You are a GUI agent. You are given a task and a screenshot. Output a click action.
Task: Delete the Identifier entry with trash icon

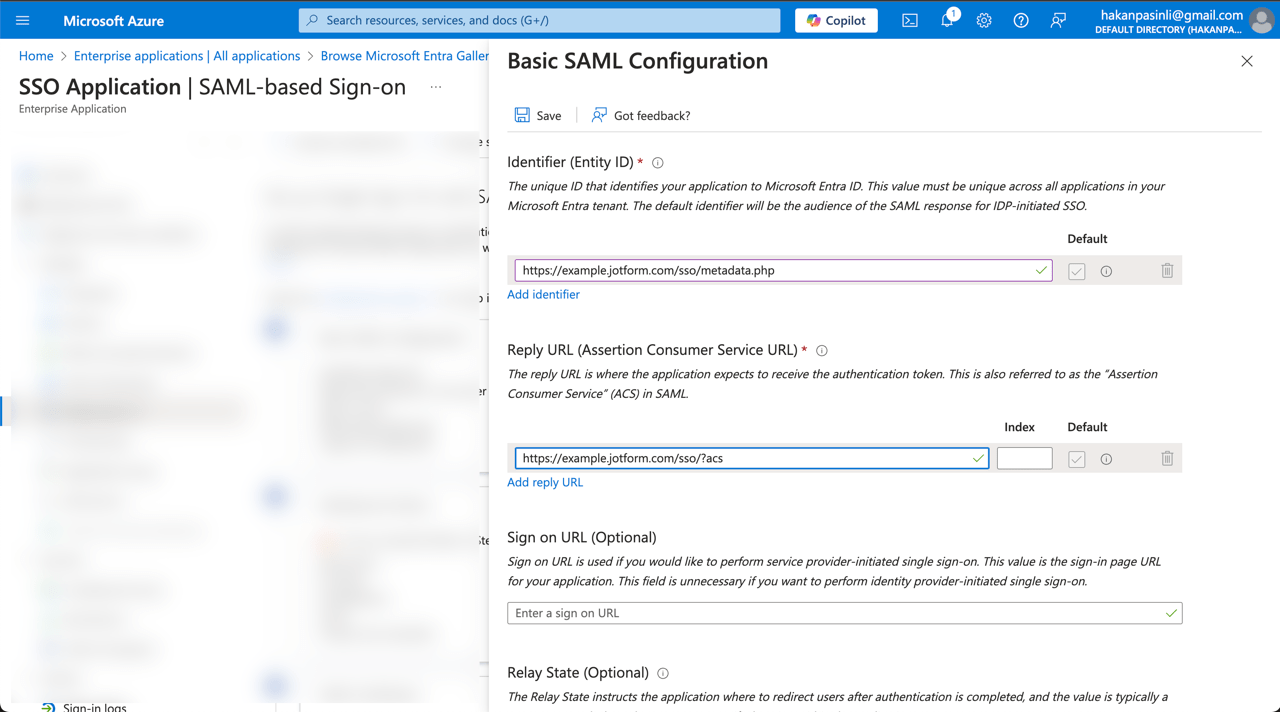point(1167,270)
